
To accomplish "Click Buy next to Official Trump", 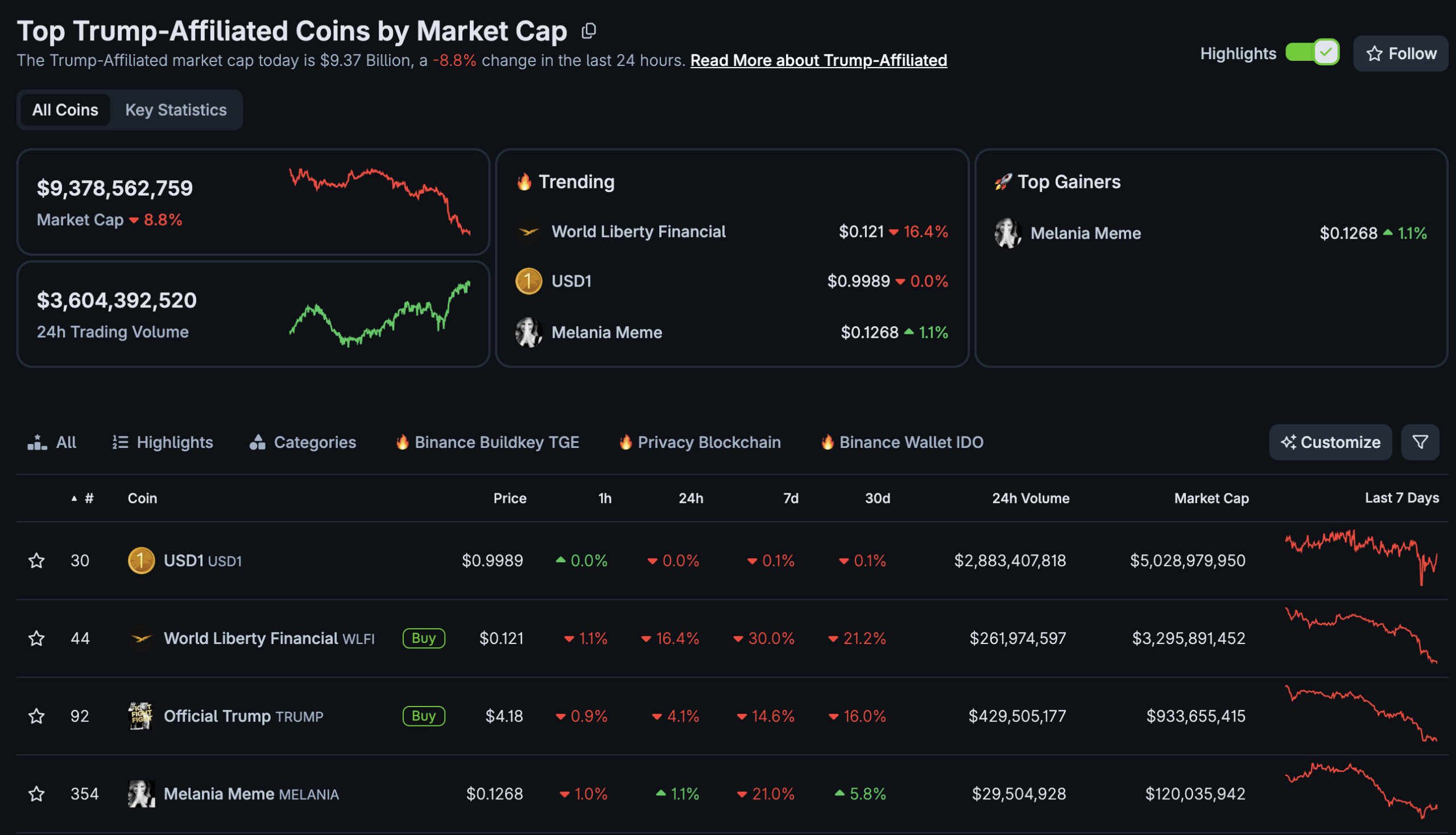I will coord(423,716).
